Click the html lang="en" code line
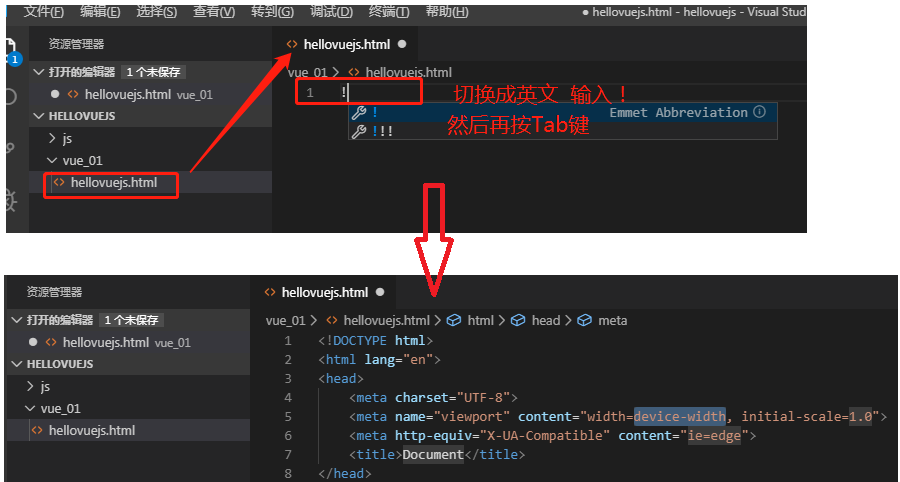Image resolution: width=900 pixels, height=482 pixels. tap(379, 360)
